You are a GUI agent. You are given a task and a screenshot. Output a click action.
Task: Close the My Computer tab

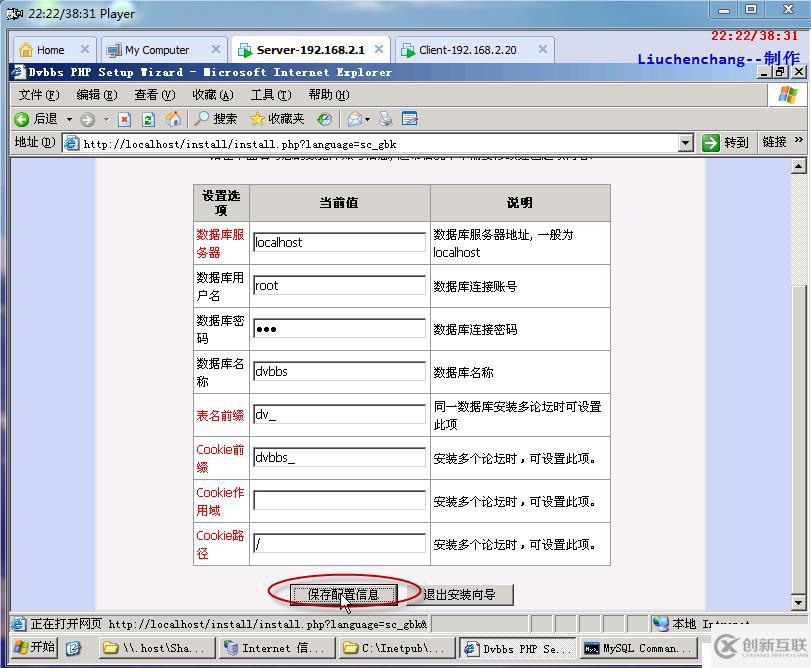(216, 49)
